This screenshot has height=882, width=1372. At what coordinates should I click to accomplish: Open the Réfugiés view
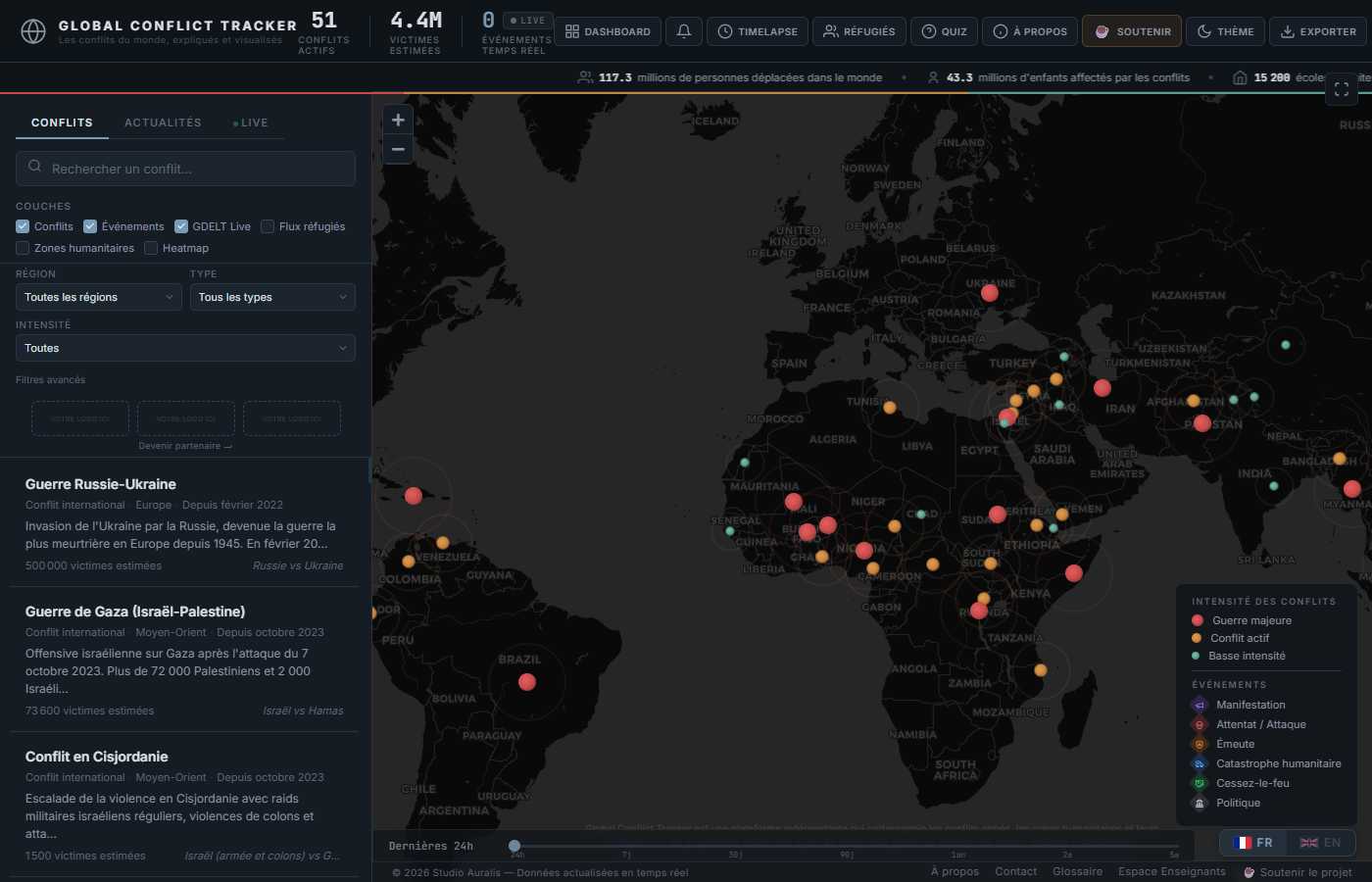point(858,30)
